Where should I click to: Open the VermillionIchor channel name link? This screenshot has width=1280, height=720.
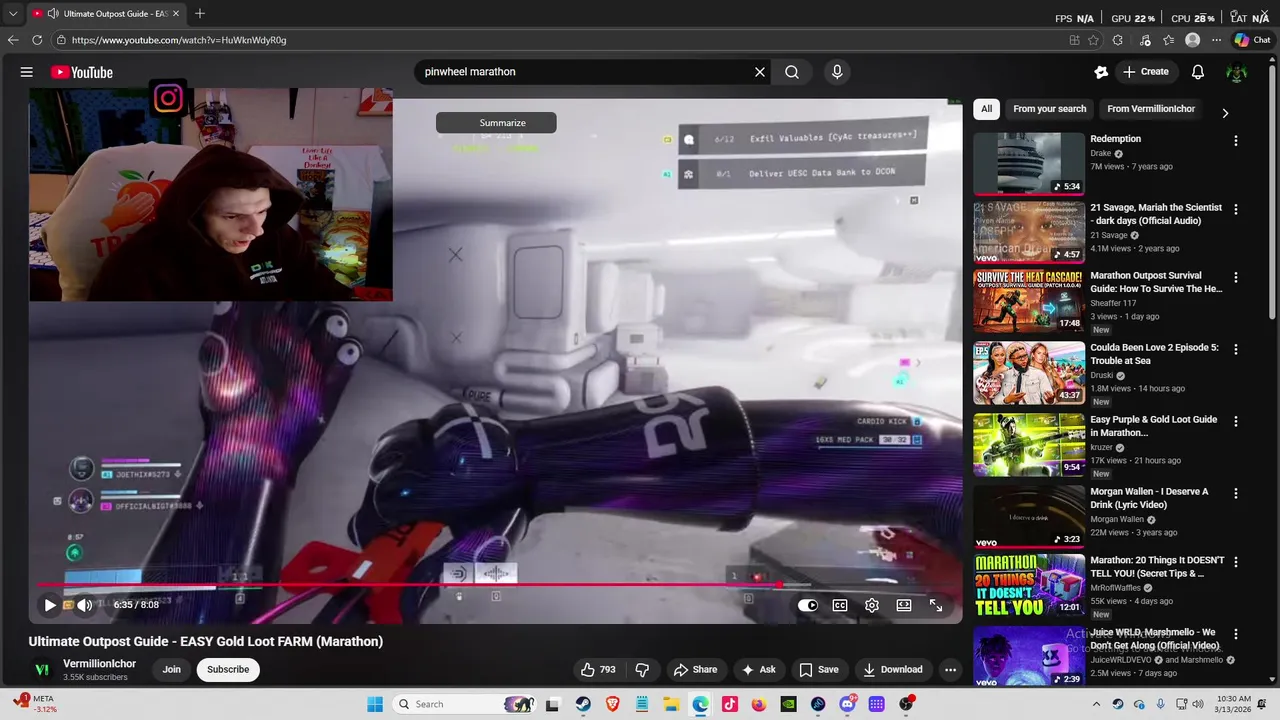coord(99,664)
